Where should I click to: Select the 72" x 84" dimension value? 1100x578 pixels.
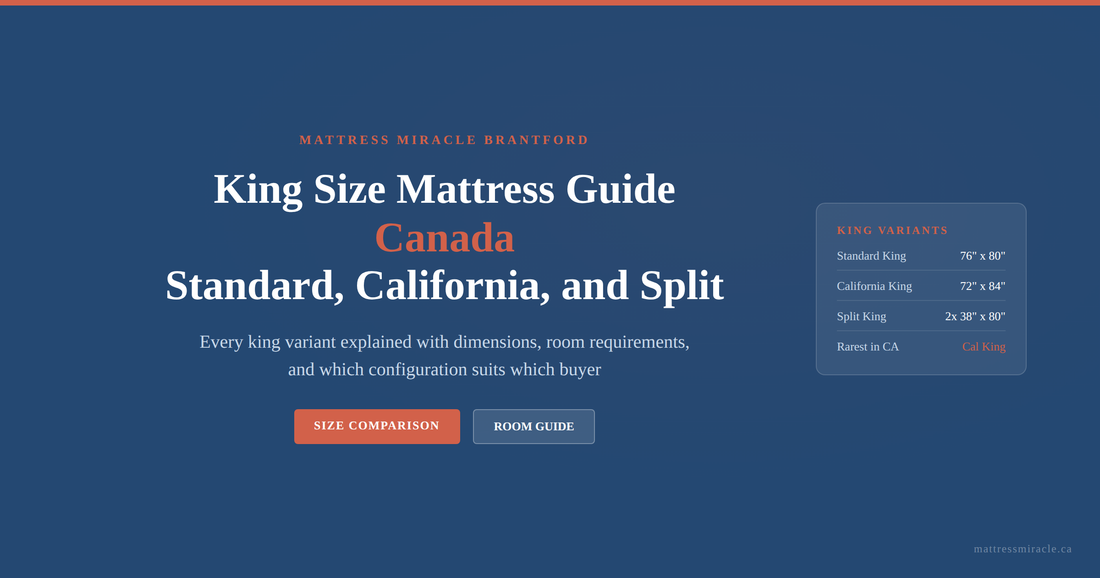[x=982, y=286]
